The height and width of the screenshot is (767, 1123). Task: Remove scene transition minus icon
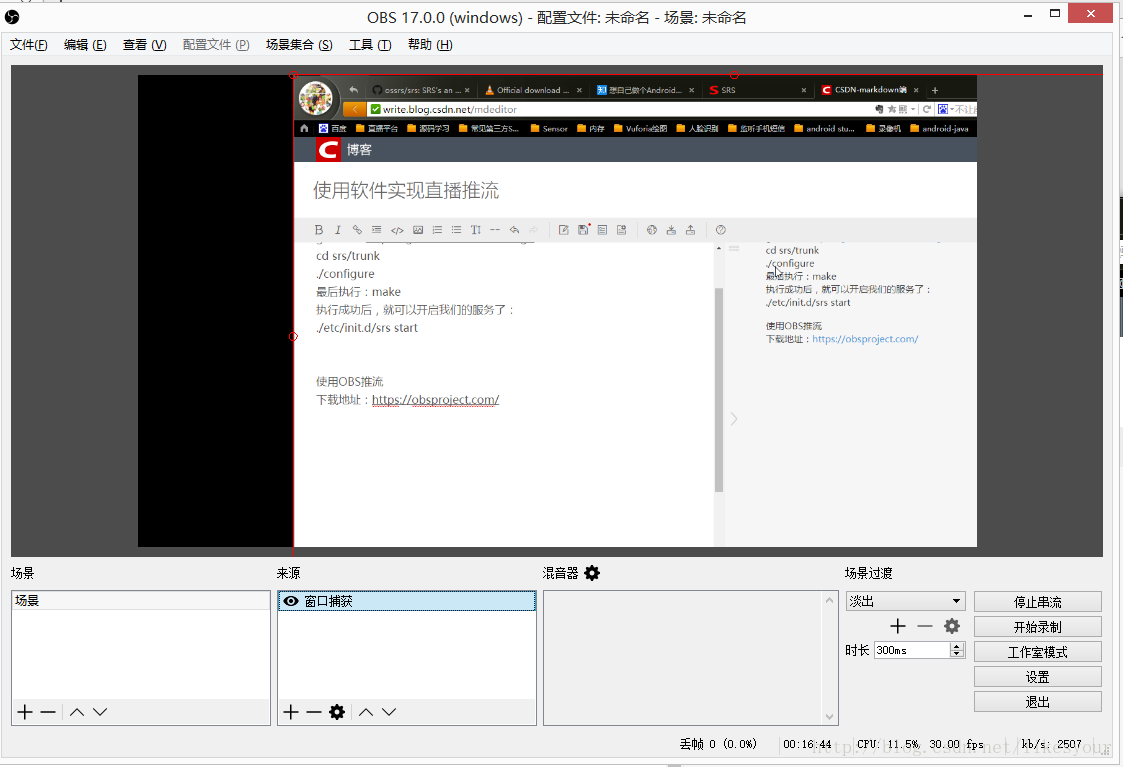pyautogui.click(x=925, y=627)
